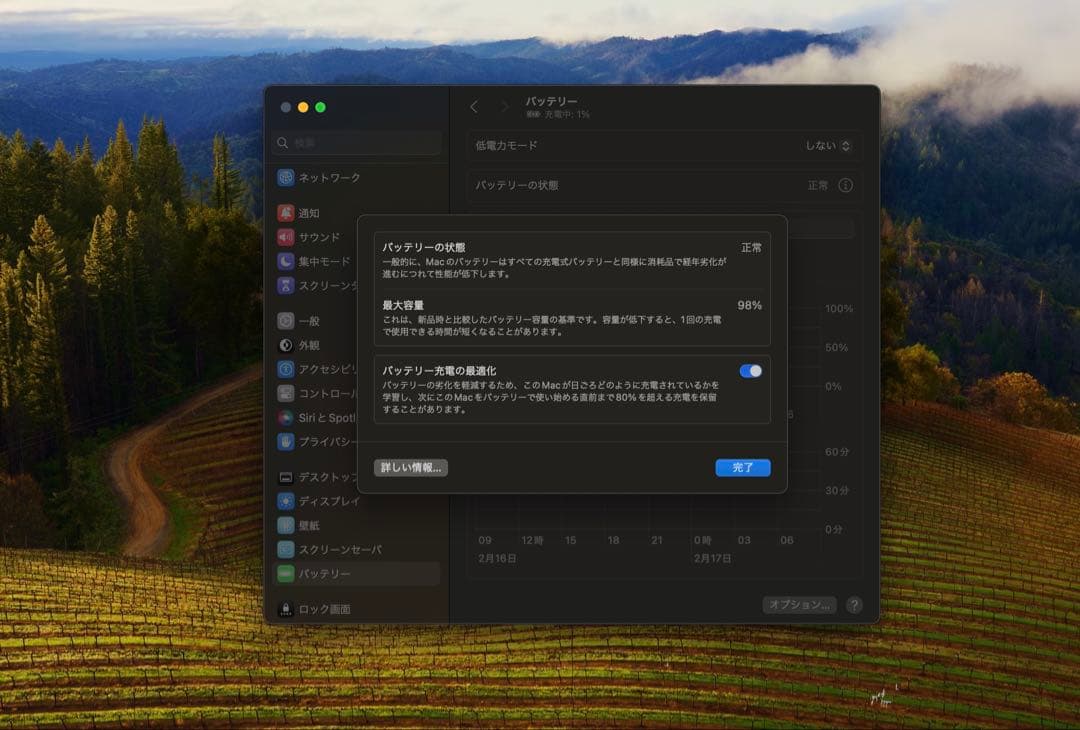Select the Wallpaper icon in sidebar
This screenshot has height=730, width=1080.
(286, 525)
